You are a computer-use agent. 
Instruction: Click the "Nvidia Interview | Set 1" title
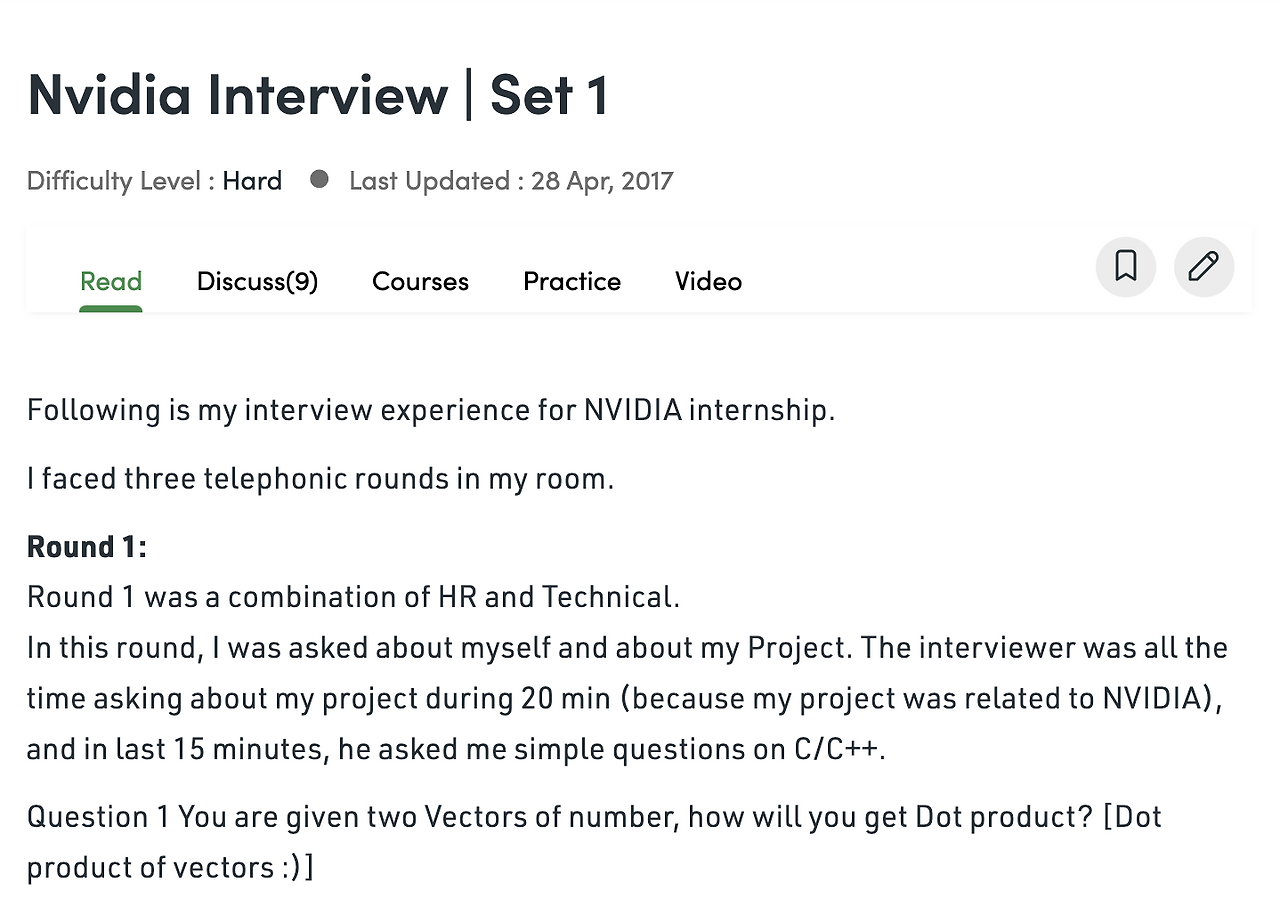point(317,94)
